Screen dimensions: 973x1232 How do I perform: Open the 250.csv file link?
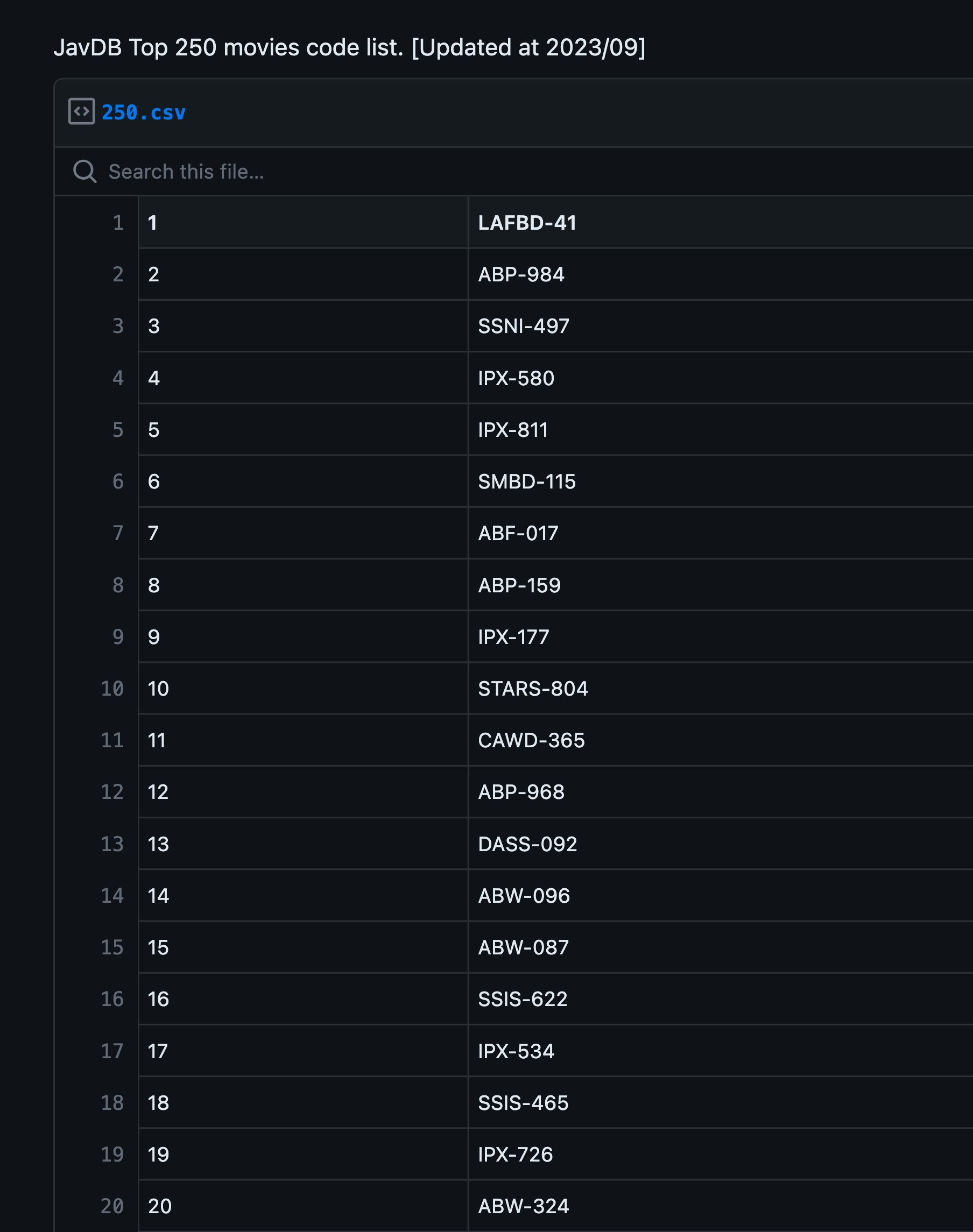tap(144, 113)
